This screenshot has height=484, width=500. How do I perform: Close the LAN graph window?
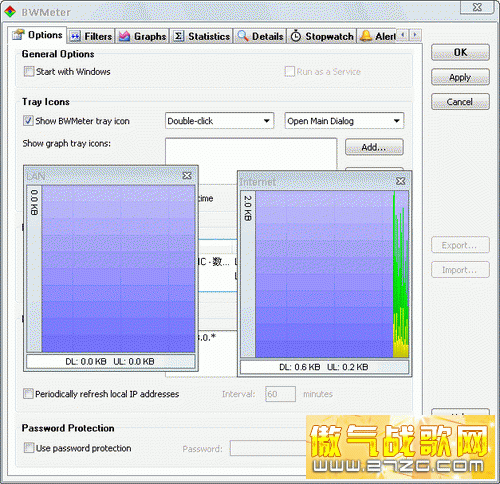tap(187, 176)
